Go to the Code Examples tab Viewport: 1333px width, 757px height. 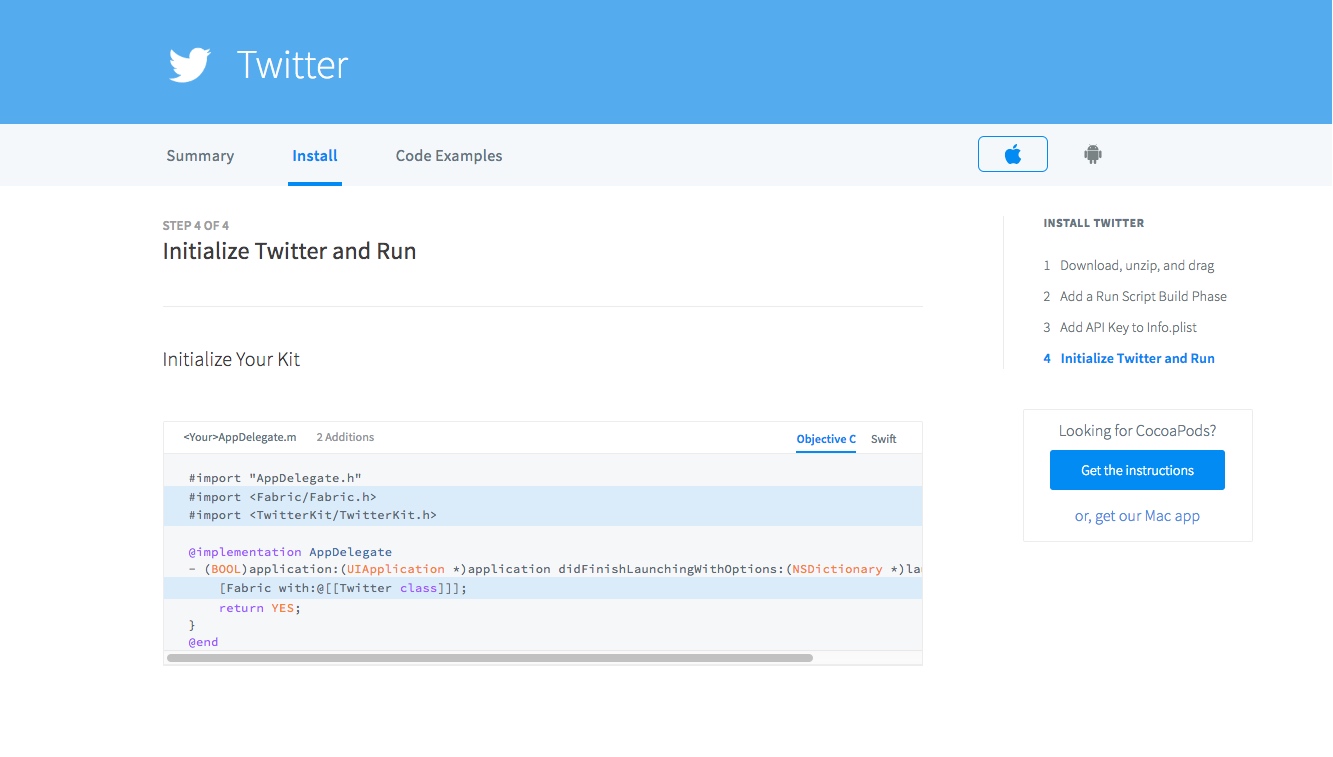click(449, 156)
